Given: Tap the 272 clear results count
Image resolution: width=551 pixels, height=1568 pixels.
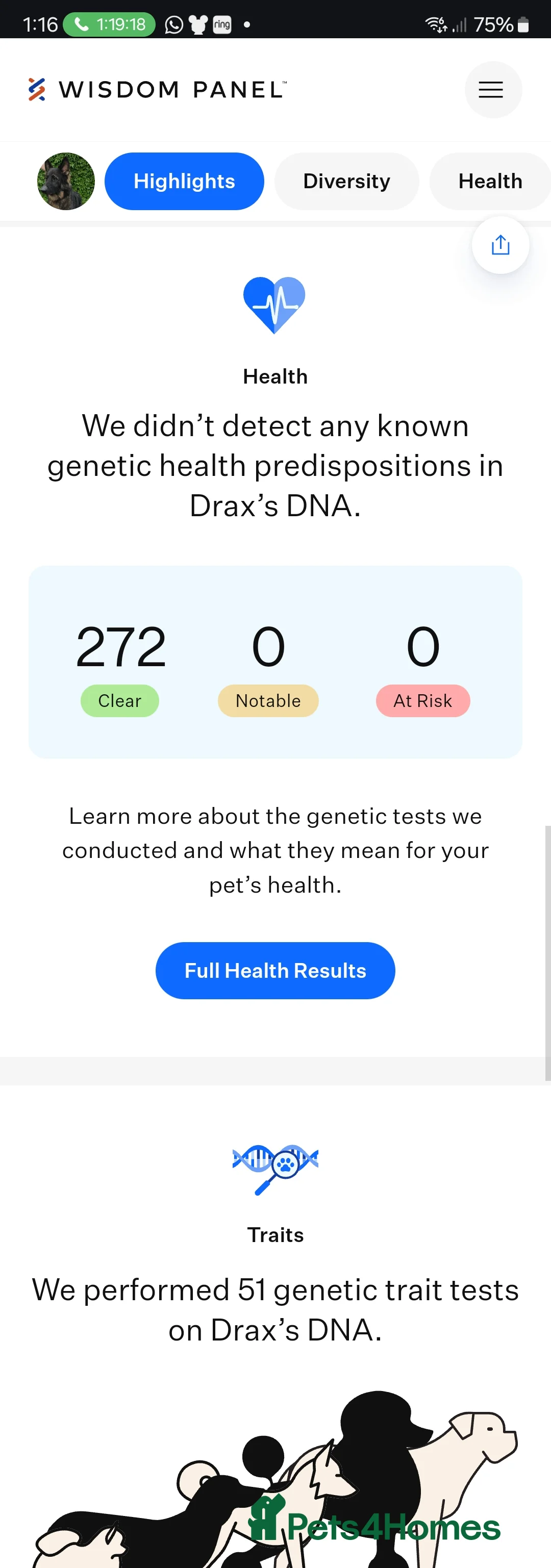Looking at the screenshot, I should click(x=120, y=647).
